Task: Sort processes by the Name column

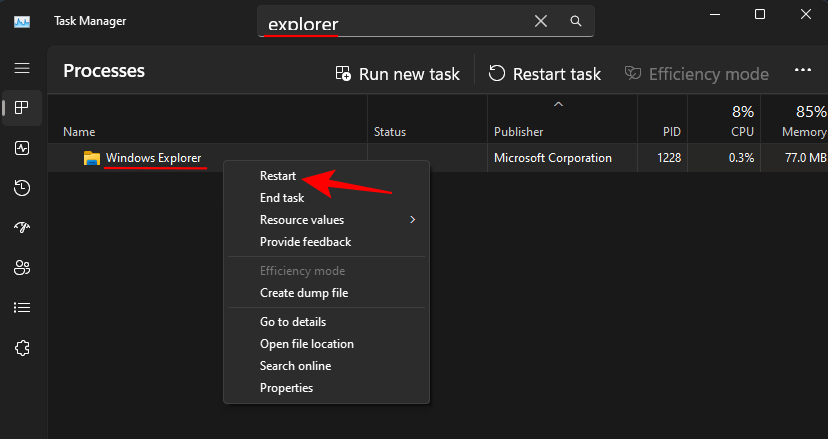Action: 80,131
